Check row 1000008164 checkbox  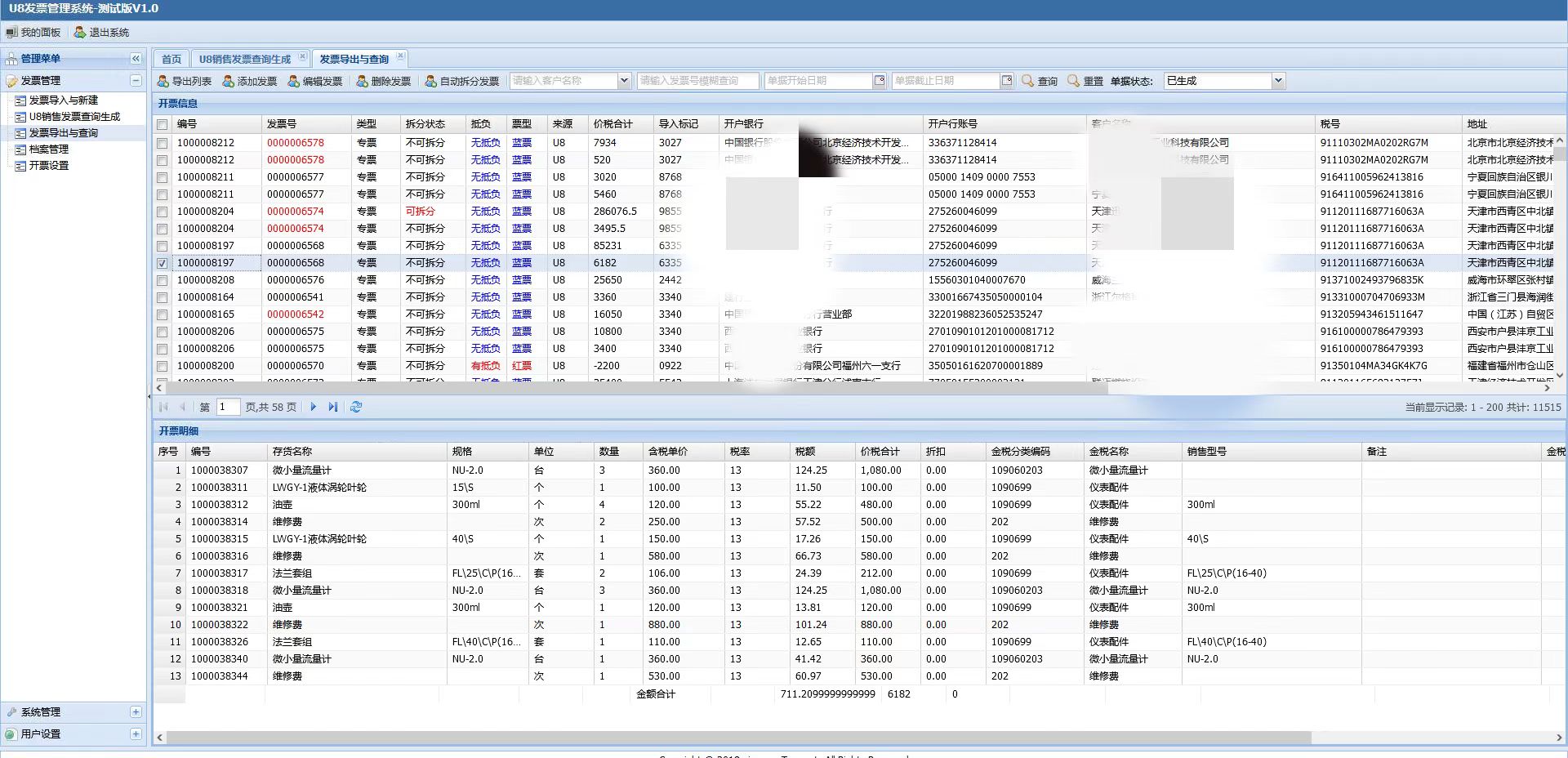pos(163,297)
